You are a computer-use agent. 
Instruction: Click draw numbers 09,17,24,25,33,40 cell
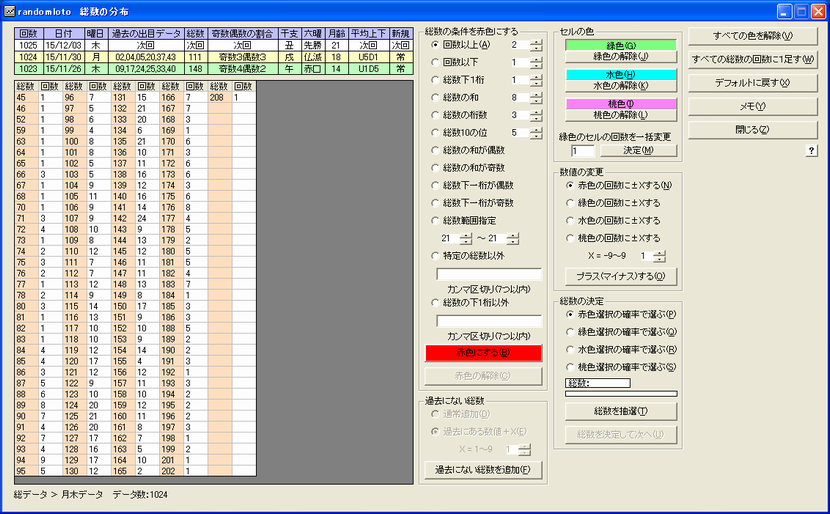tap(146, 69)
